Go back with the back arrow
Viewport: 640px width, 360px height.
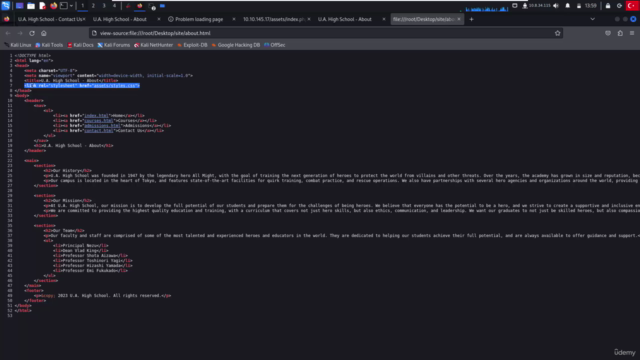click(x=8, y=33)
